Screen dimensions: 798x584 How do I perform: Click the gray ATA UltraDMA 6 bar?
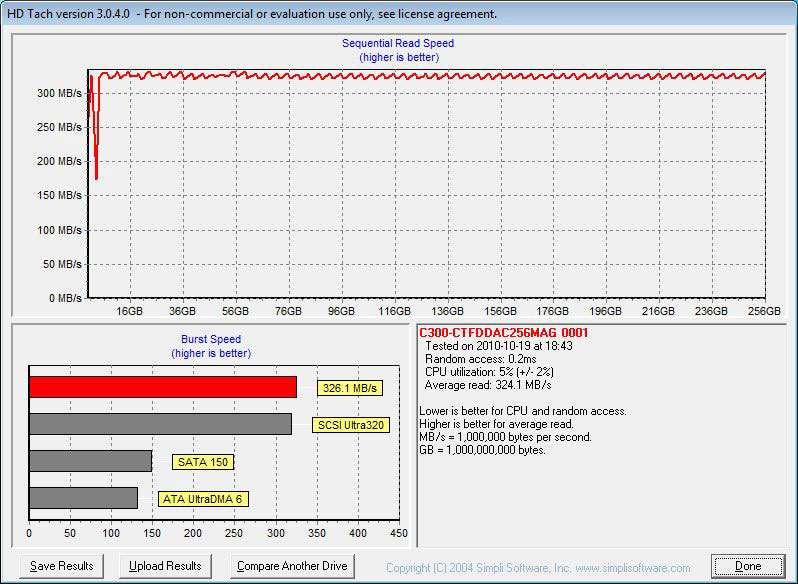point(83,498)
